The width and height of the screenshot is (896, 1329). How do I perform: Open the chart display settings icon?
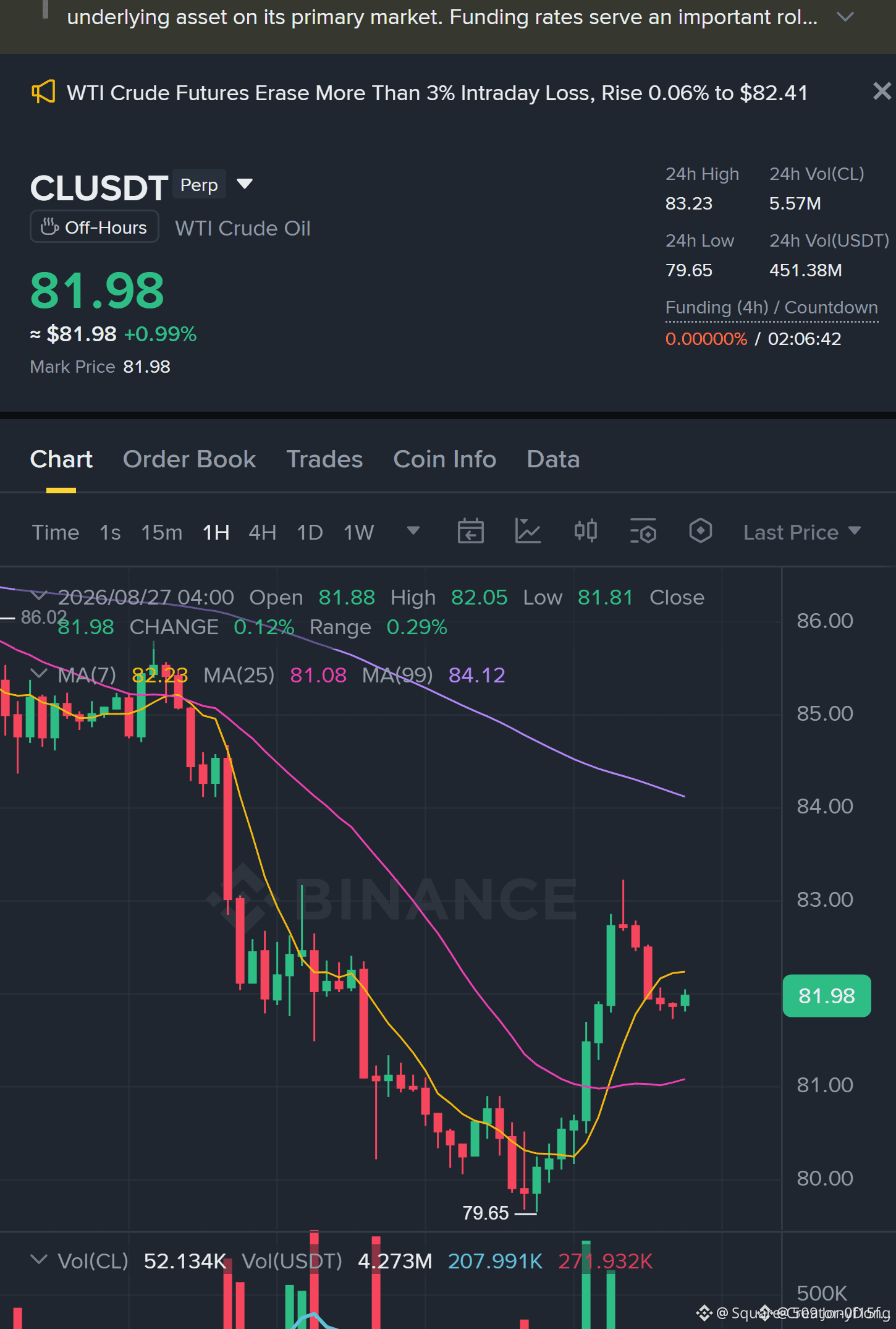click(643, 531)
